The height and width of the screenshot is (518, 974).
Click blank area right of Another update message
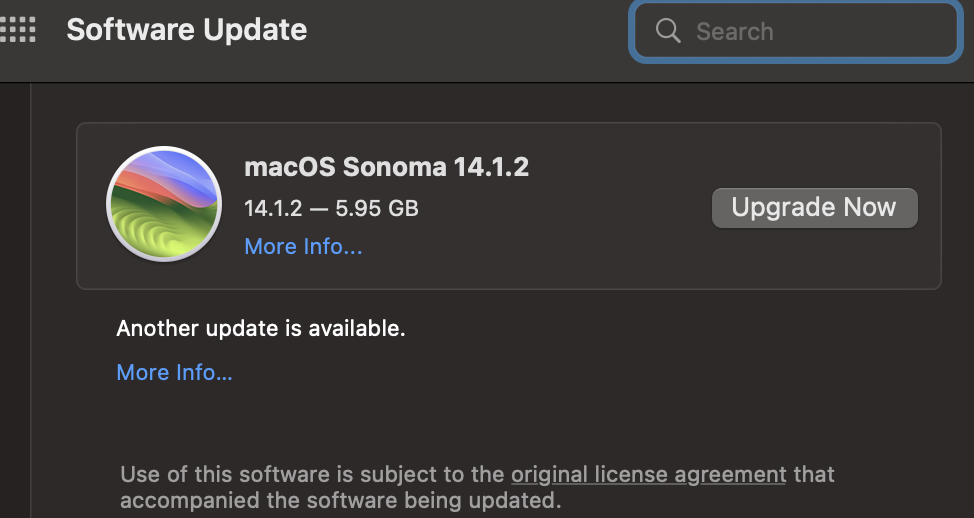650,328
